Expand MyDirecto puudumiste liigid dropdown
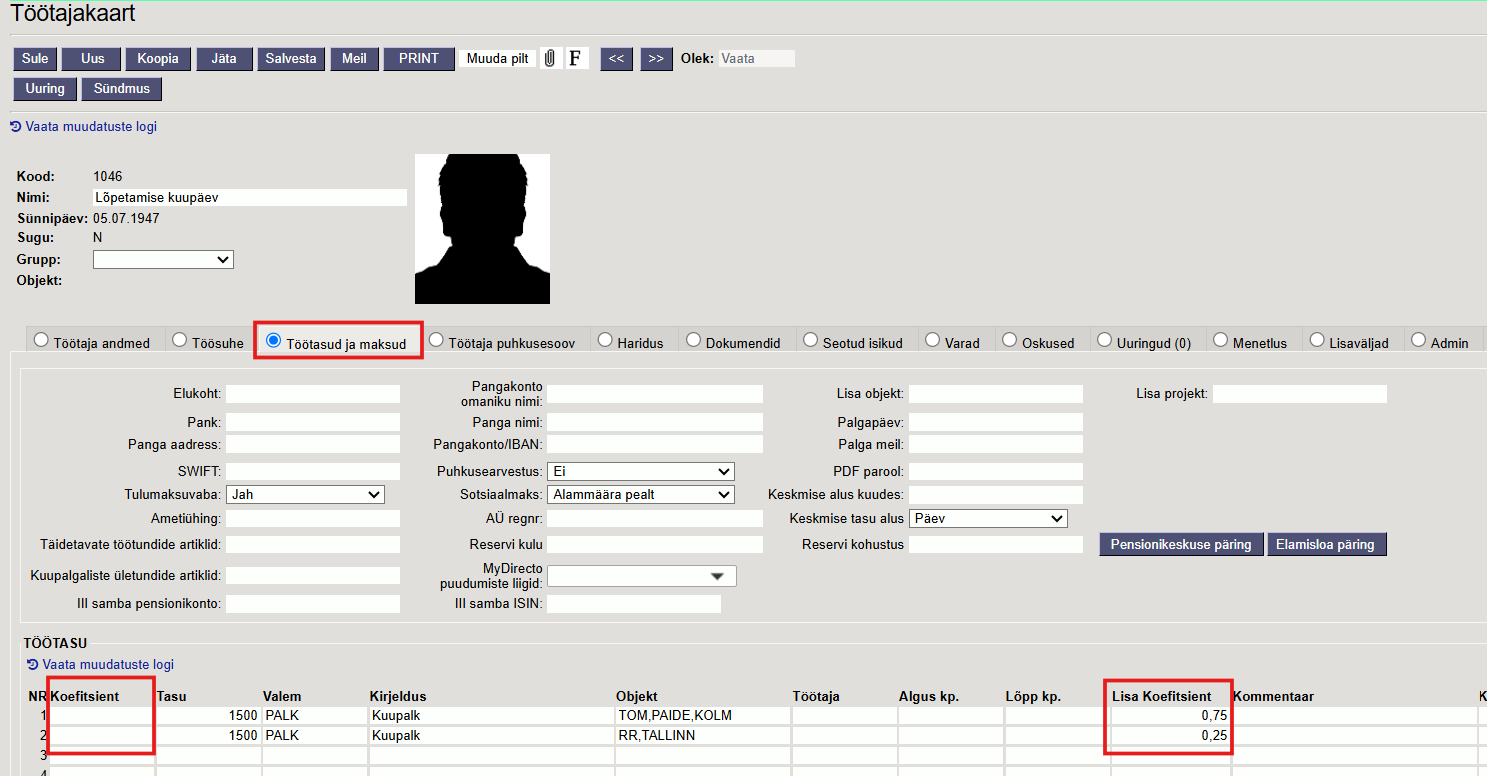 click(641, 576)
